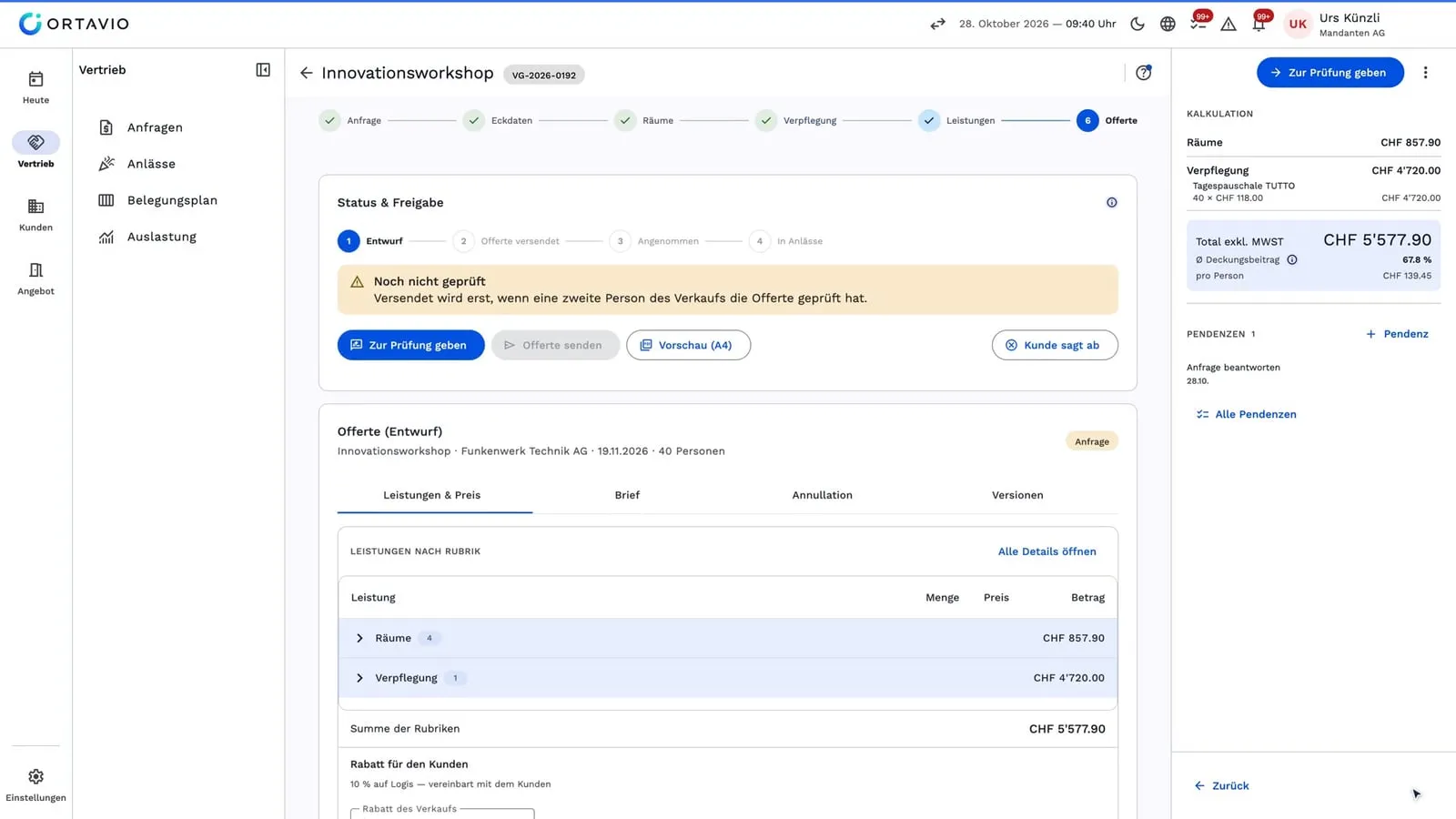The image size is (1456, 819).
Task: Open Einstellungen gear icon
Action: (x=35, y=776)
